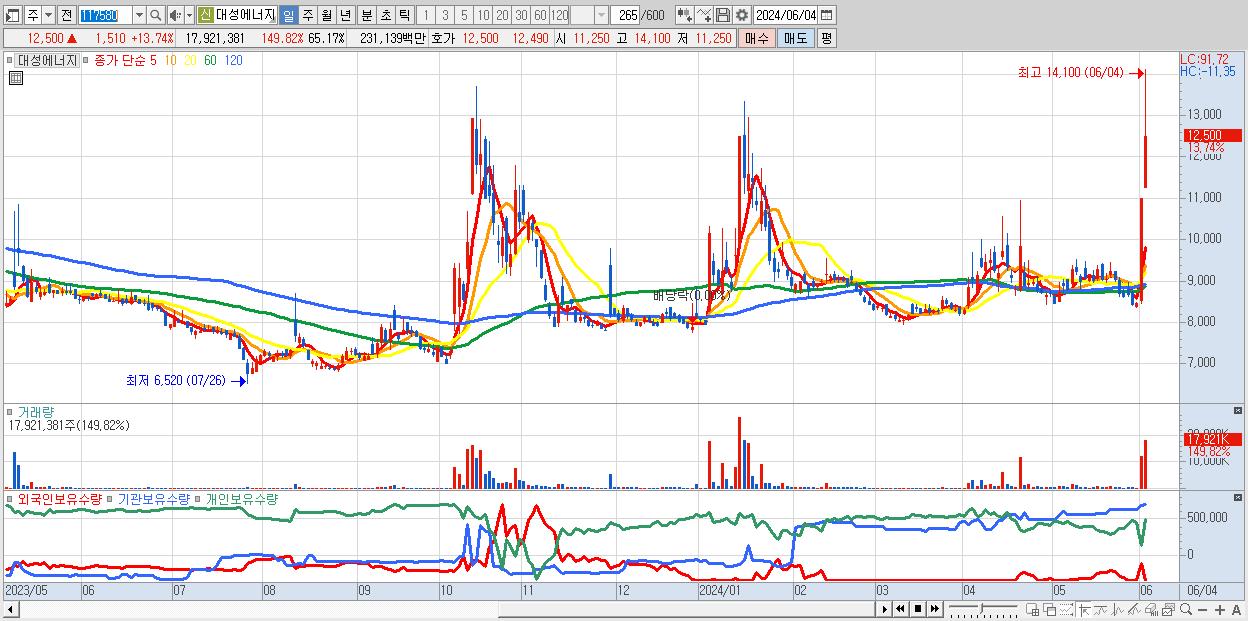Click the zigzag wave analysis icon
The width and height of the screenshot is (1248, 621).
pos(1118,610)
